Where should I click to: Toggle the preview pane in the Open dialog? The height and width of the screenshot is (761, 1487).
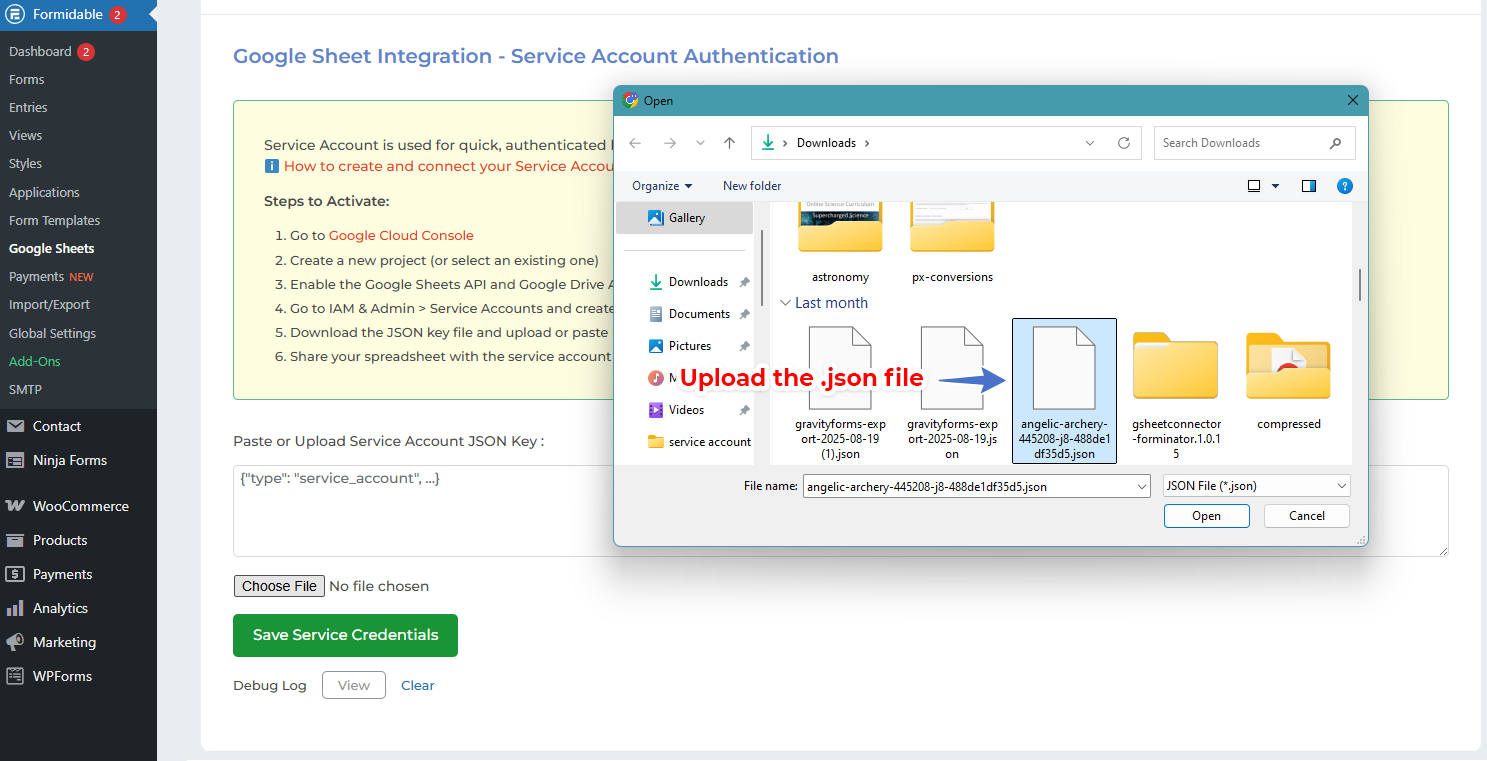point(1308,185)
